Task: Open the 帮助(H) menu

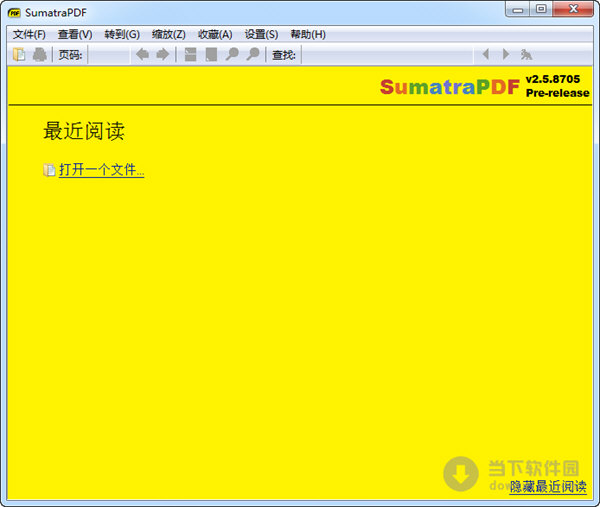Action: click(x=308, y=34)
